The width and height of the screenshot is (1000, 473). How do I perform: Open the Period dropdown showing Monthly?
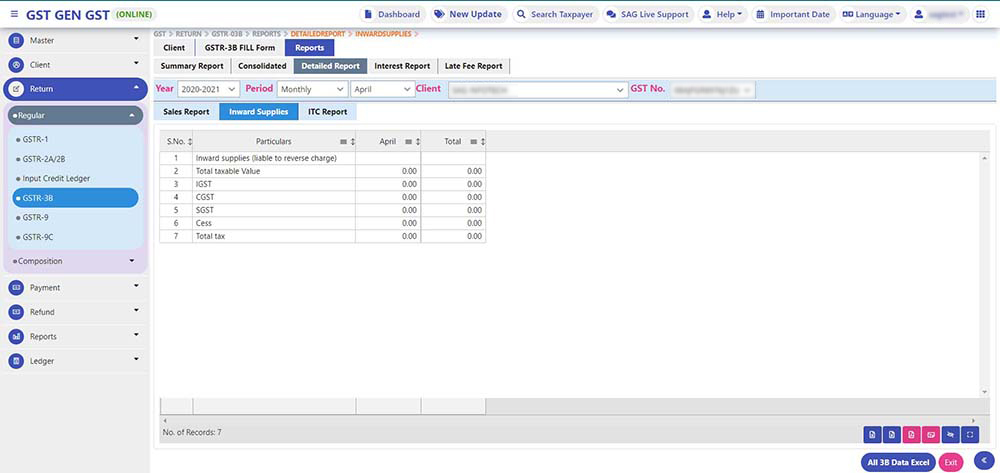pyautogui.click(x=311, y=89)
